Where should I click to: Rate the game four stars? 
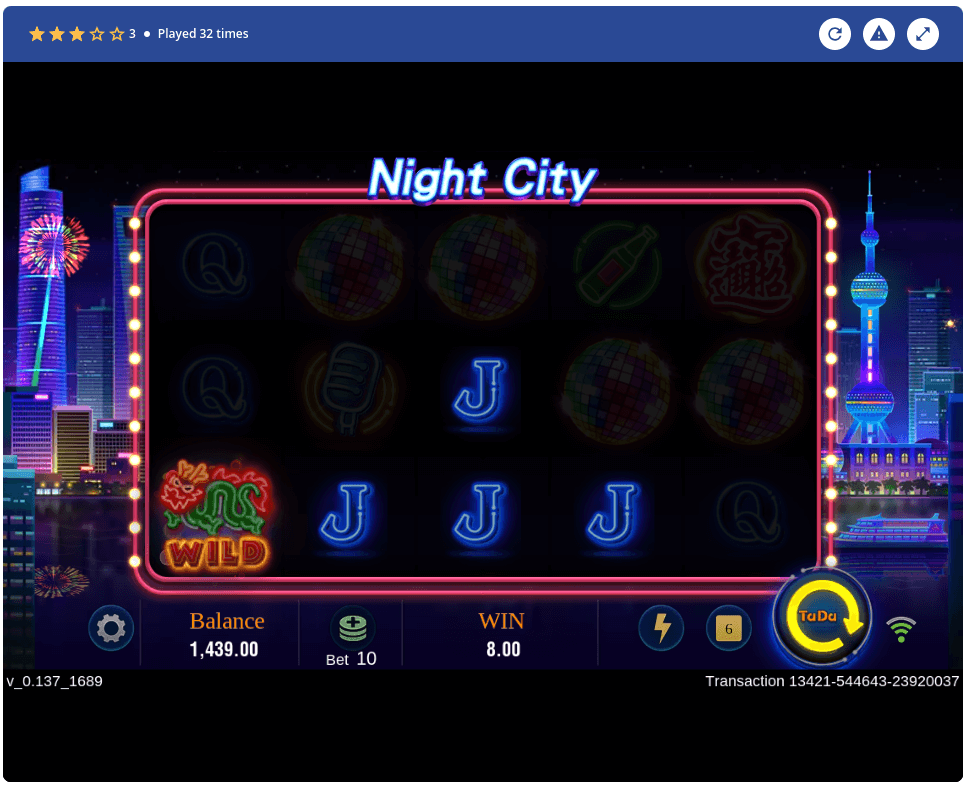(97, 34)
